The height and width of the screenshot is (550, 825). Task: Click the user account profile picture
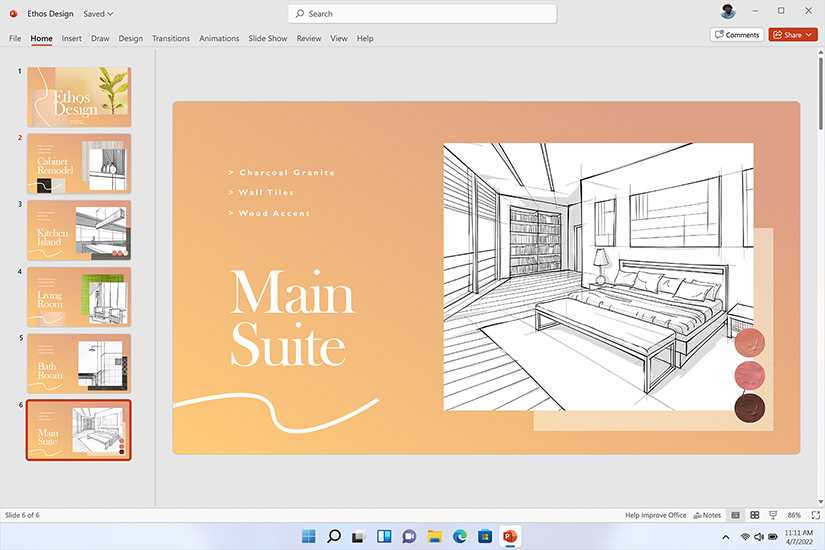pos(728,12)
